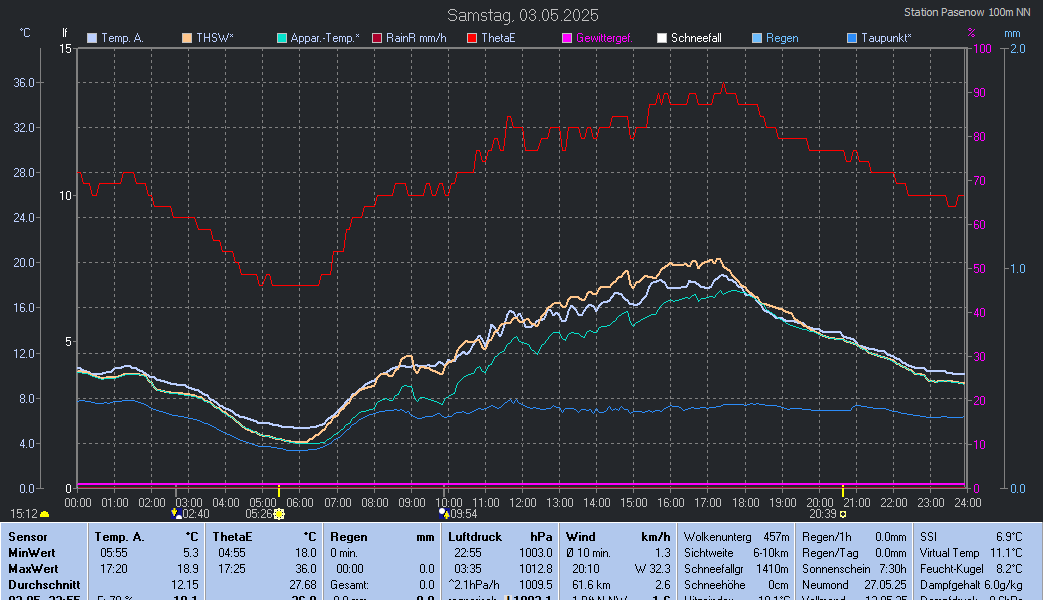This screenshot has height=600, width=1043.
Task: Click the Temp. A. average value '12.15'
Action: coord(185,585)
